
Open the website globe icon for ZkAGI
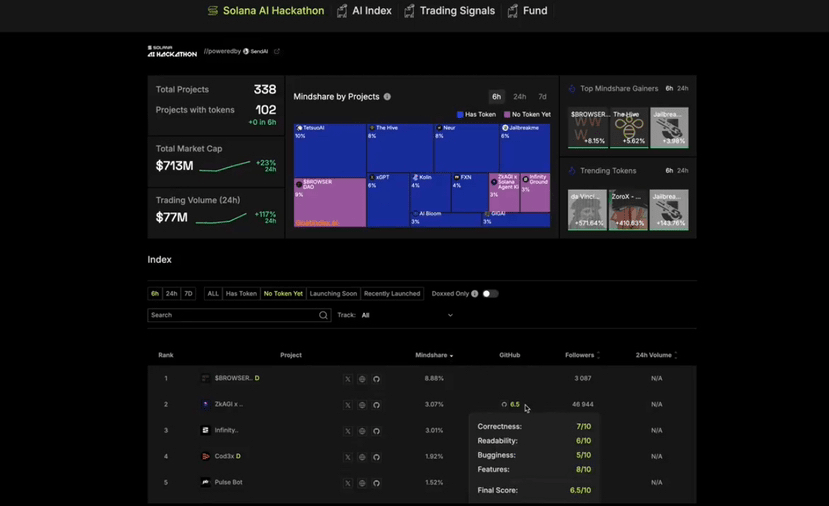[362, 405]
